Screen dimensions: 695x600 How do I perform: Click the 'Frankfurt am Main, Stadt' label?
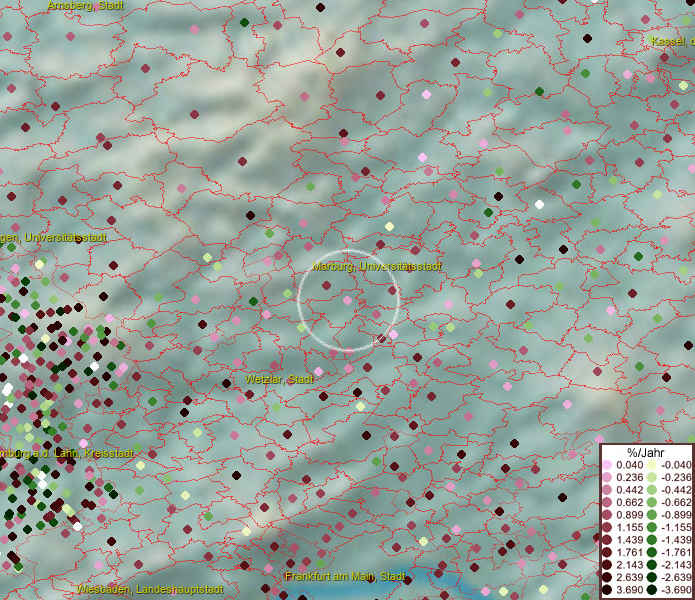tap(345, 577)
